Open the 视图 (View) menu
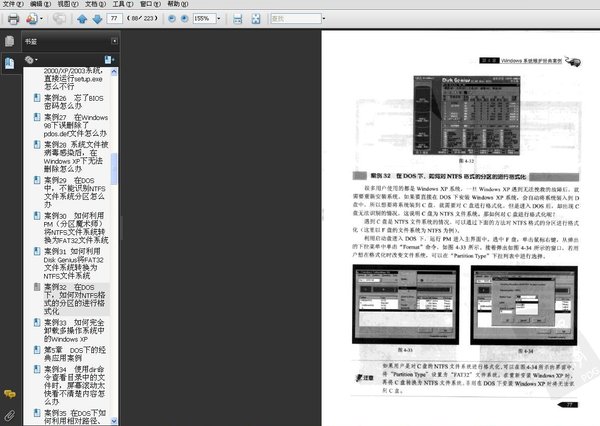The width and height of the screenshot is (600, 426). [68, 4]
